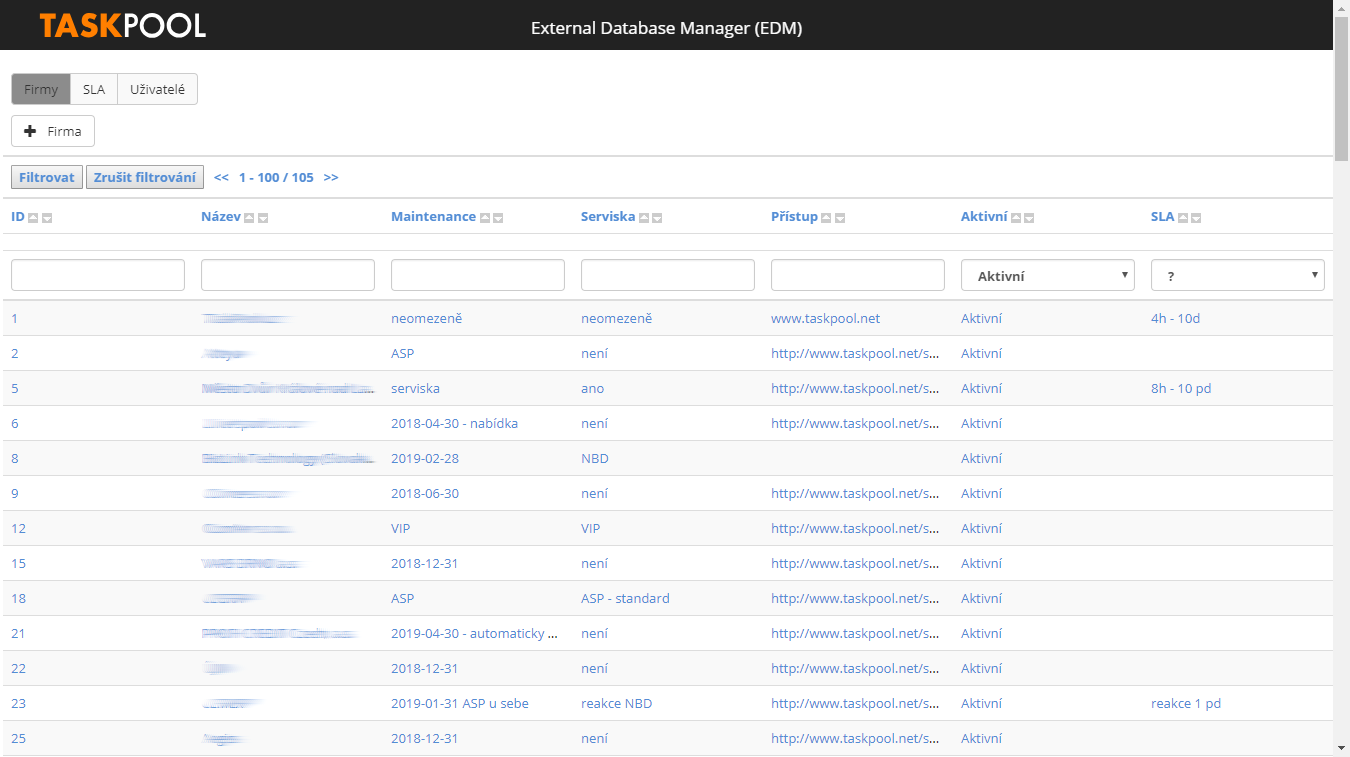Click Zrušit filtrování button
The height and width of the screenshot is (757, 1350).
145,177
